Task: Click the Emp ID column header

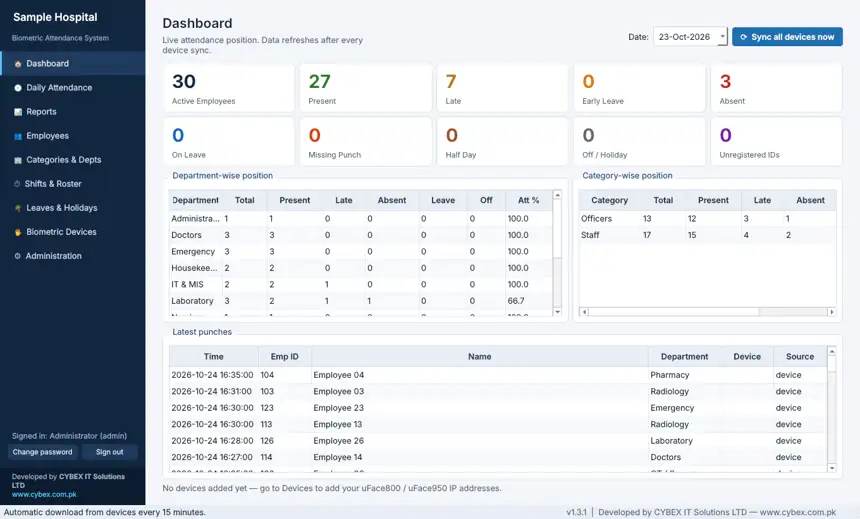Action: (x=285, y=357)
